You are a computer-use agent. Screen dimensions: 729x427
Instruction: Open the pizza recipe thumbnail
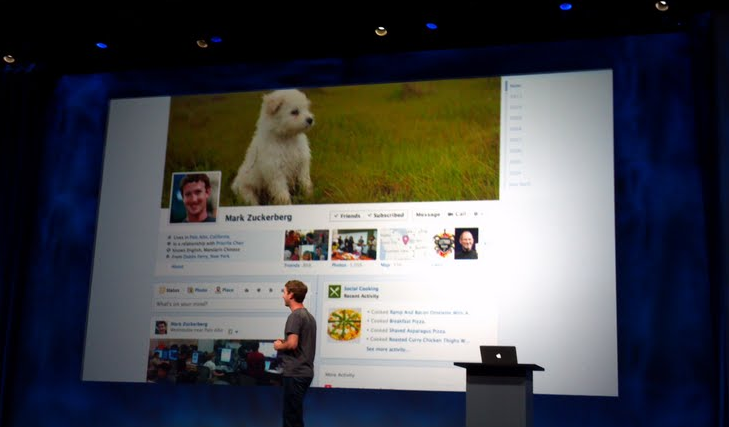(x=343, y=326)
